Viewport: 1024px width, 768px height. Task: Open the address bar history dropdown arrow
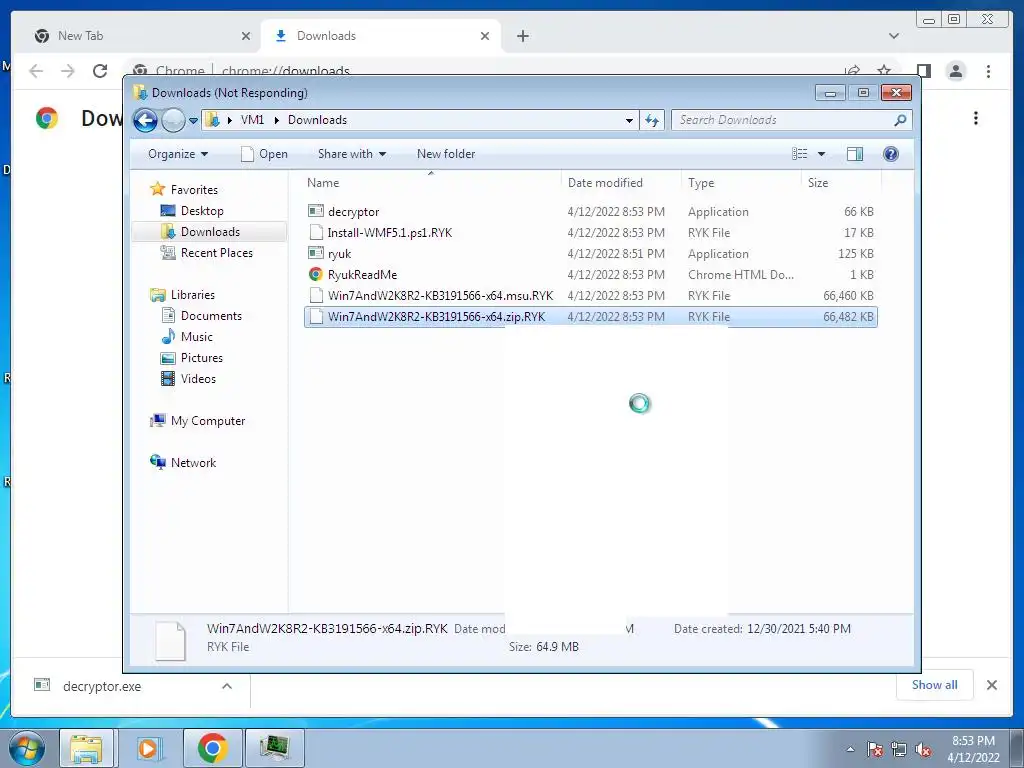[x=629, y=120]
